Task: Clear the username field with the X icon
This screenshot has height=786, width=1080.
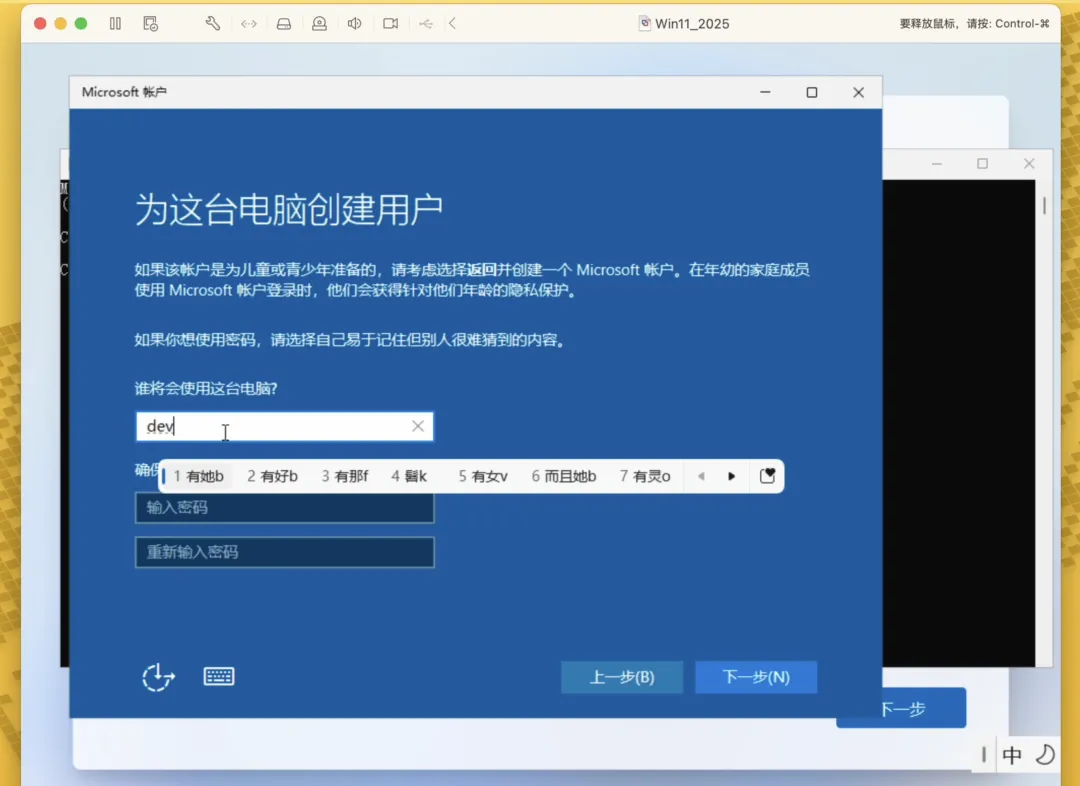Action: pos(418,426)
